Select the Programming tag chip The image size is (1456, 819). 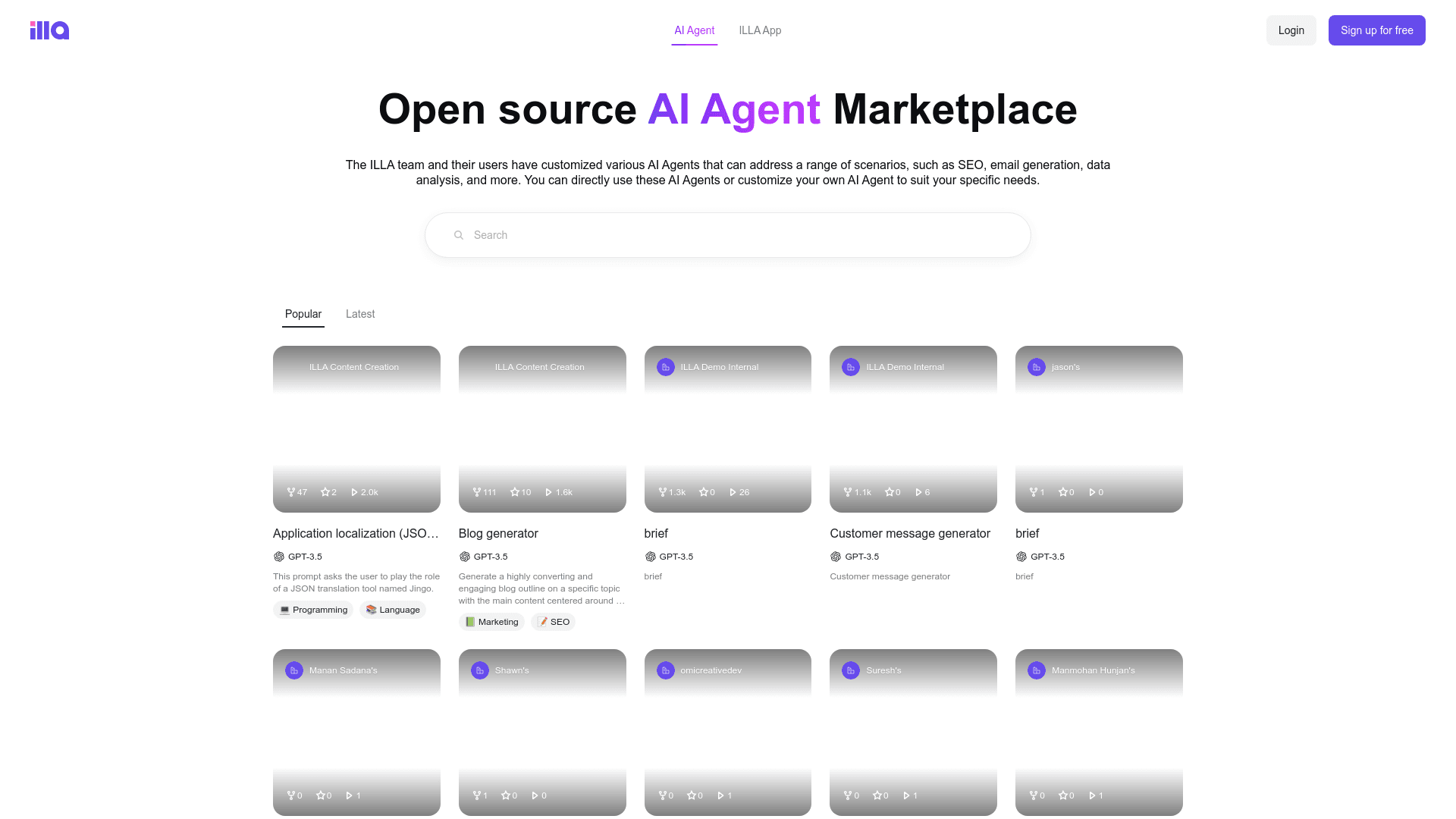[x=313, y=610]
